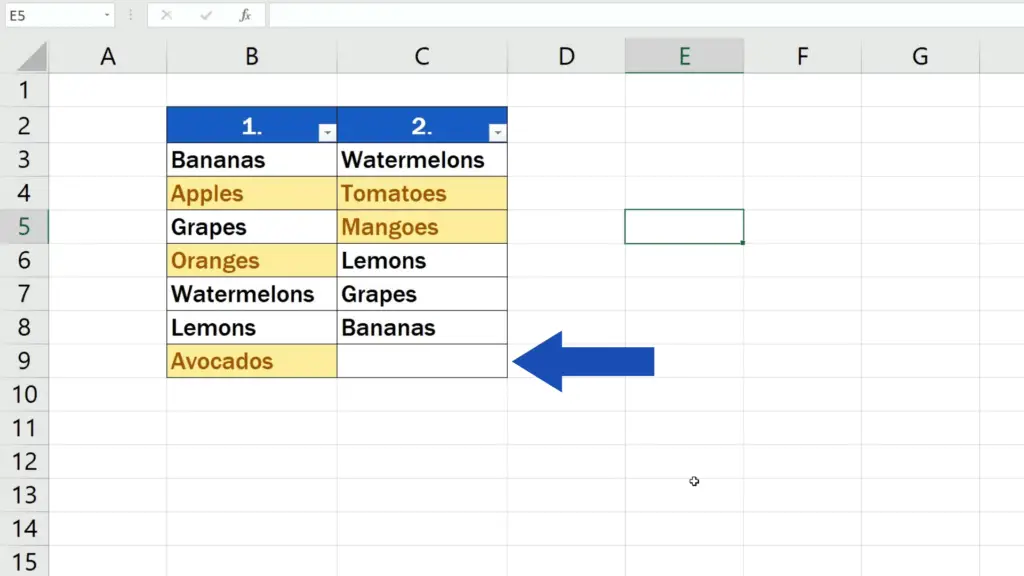Click the Cancel X icon in formula bar
Screen dimensions: 1024x576
tap(167, 15)
